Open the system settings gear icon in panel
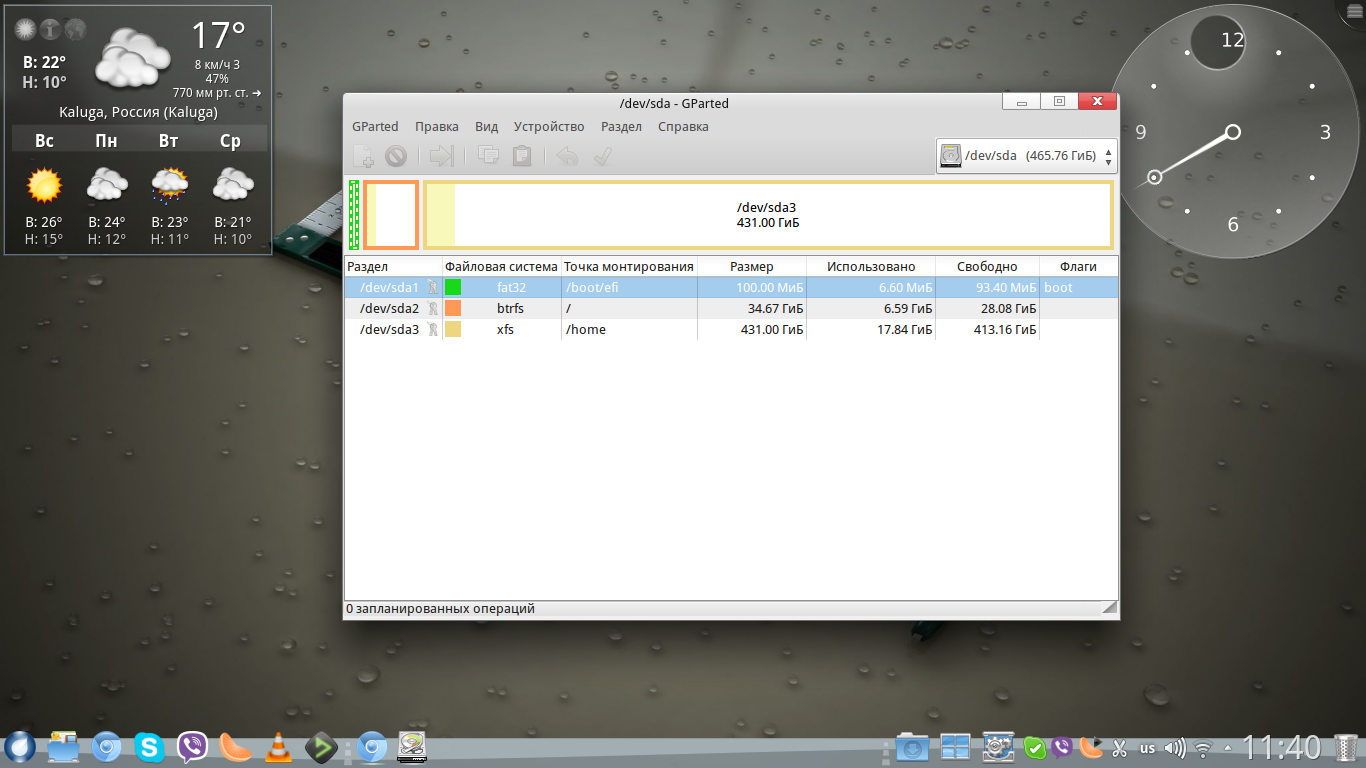 click(999, 747)
